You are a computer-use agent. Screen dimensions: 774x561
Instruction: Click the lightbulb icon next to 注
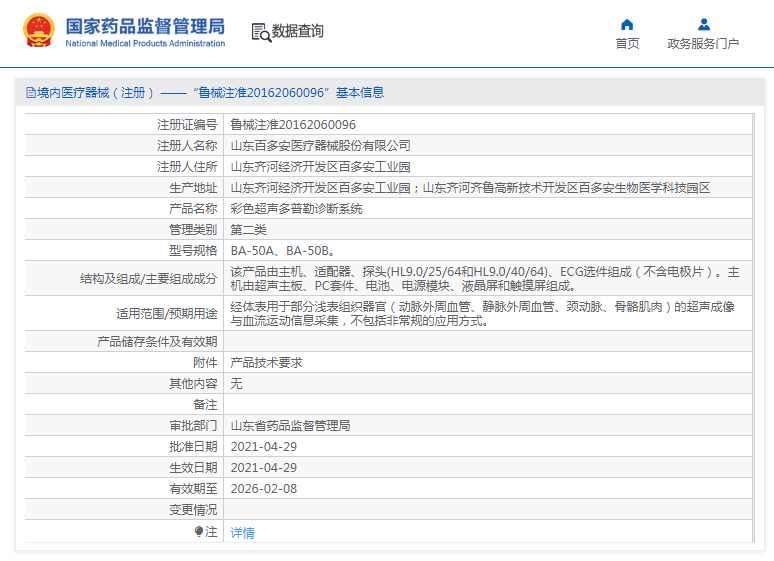point(198,531)
